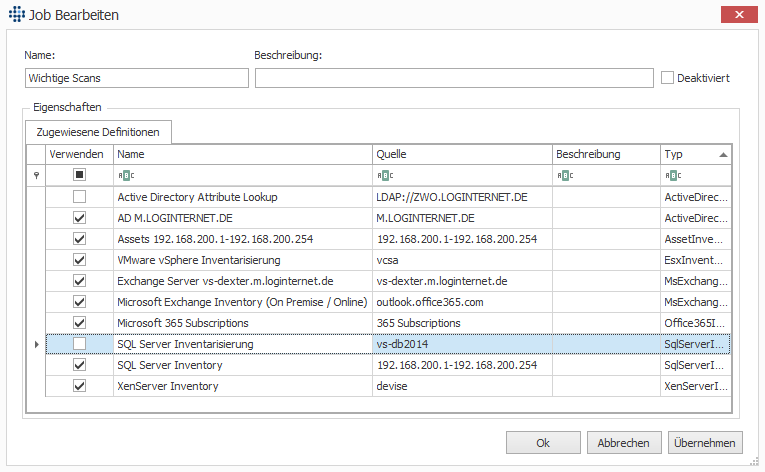The width and height of the screenshot is (765, 472).
Task: Select SQL Server Inventarisierung name cell
Action: (x=242, y=344)
